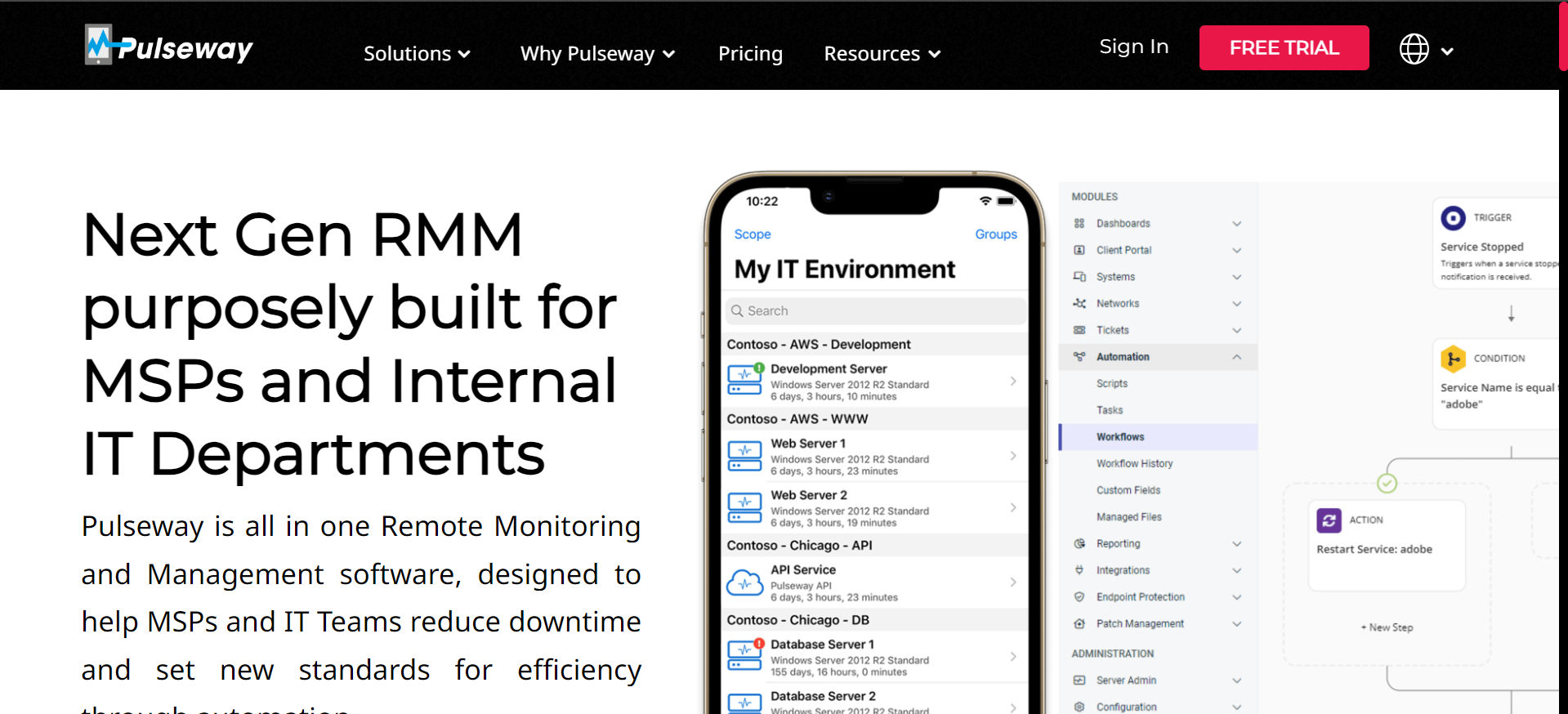The width and height of the screenshot is (1568, 714).
Task: Open the Resources menu
Action: [x=882, y=54]
